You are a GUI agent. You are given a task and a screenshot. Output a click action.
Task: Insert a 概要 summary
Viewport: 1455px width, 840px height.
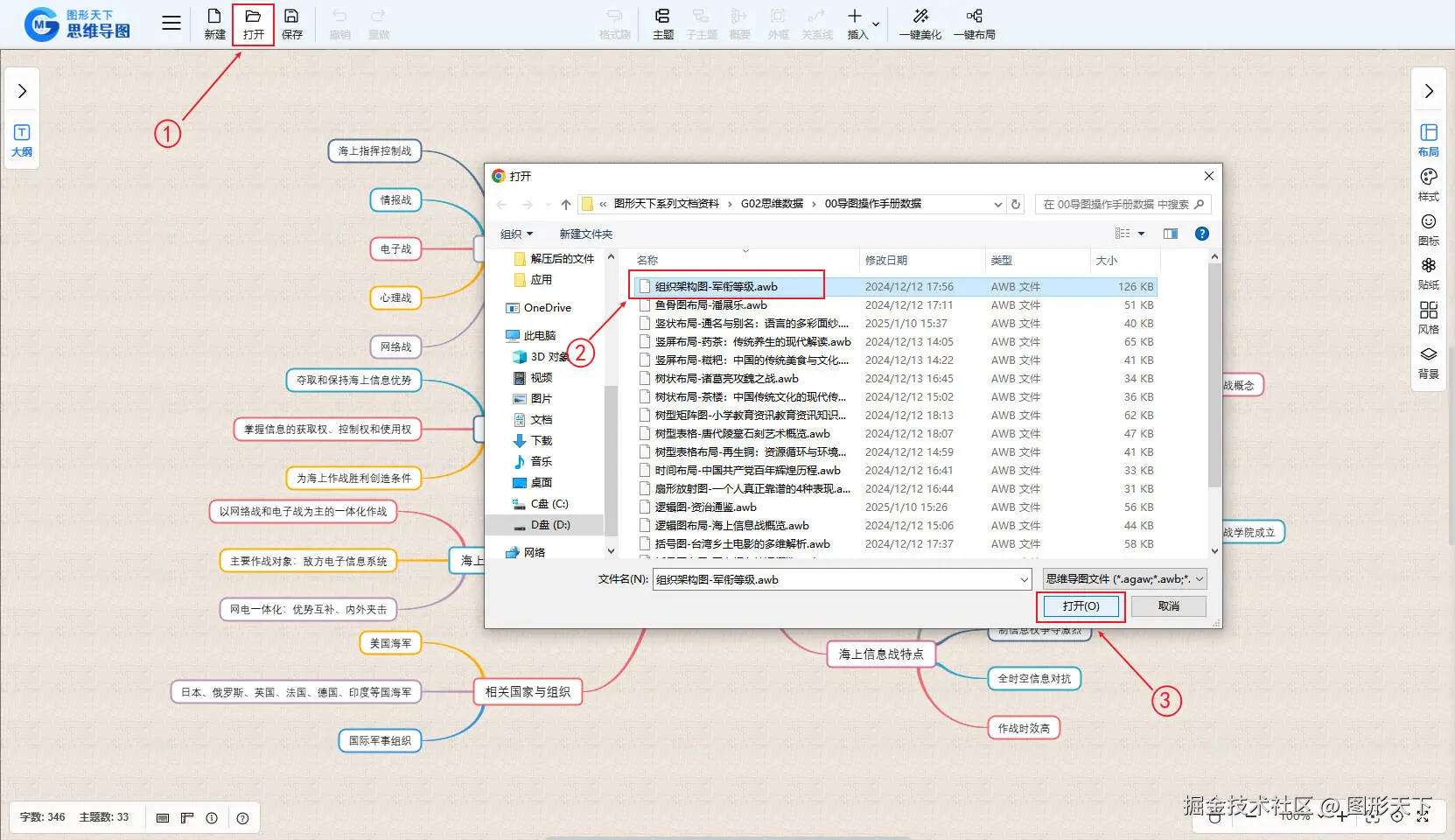[x=739, y=24]
